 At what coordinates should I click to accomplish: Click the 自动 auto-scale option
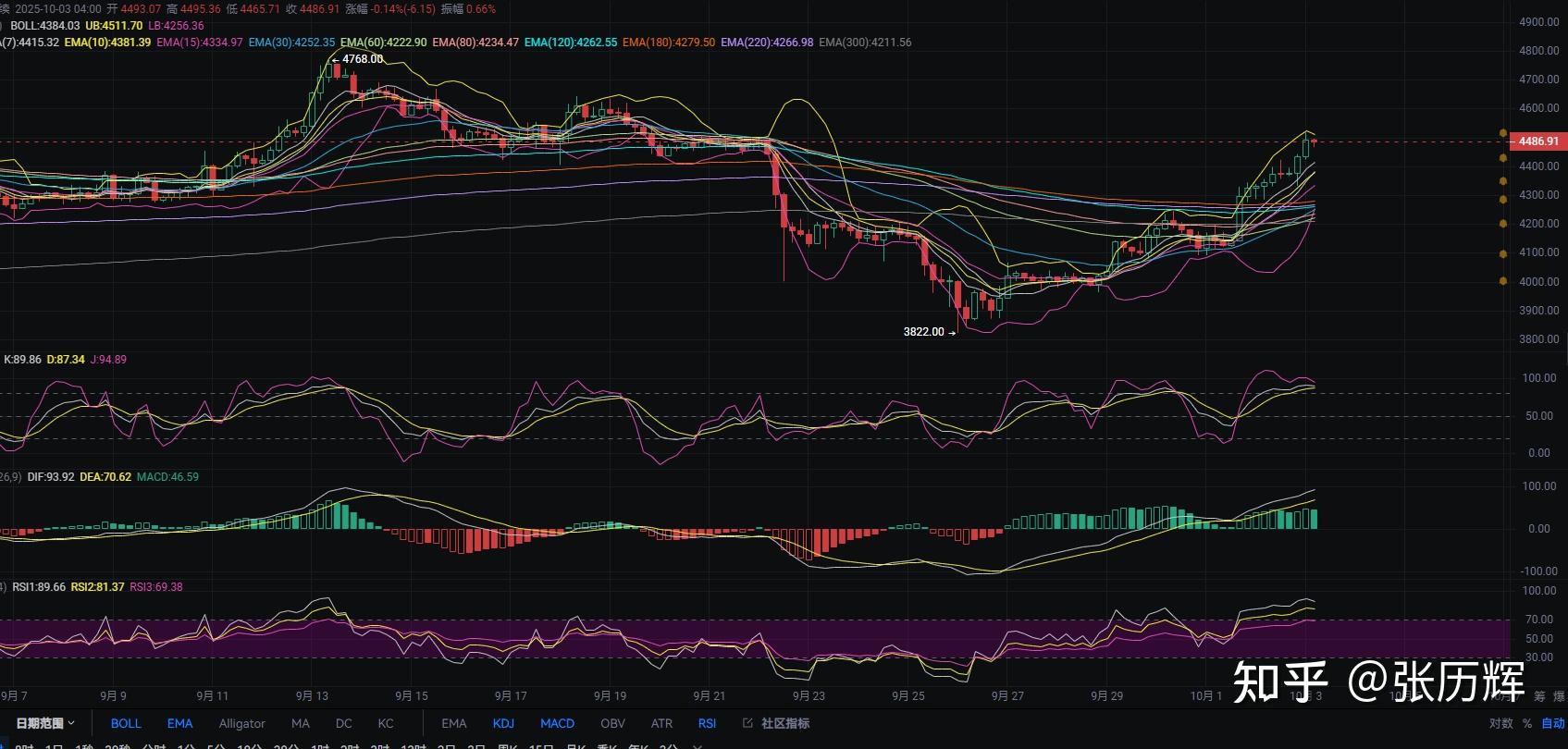1553,723
